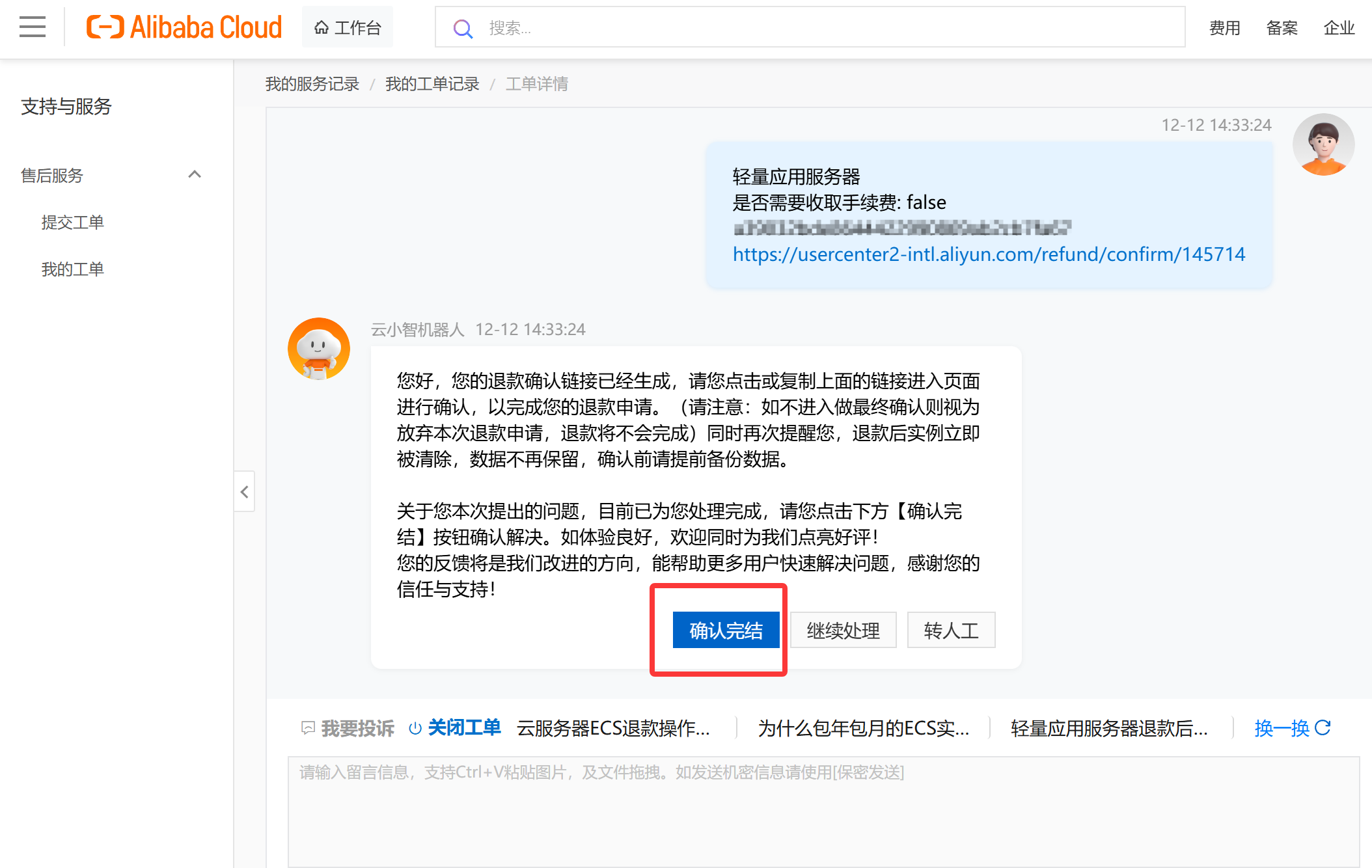1372x868 pixels.
Task: Open the 我的工单 sidebar item
Action: (72, 269)
